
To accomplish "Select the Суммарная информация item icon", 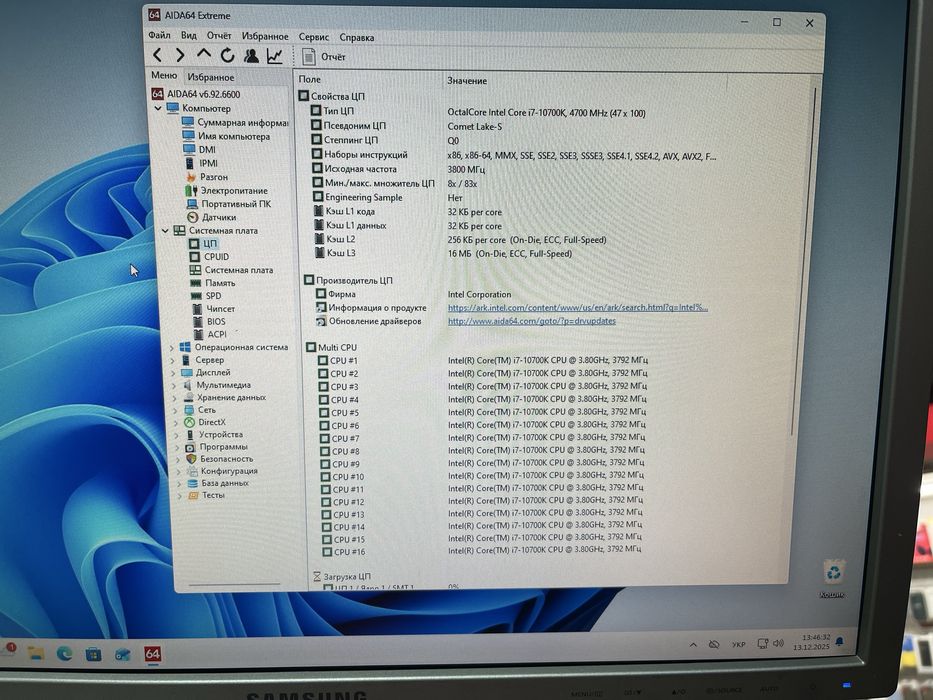I will point(188,122).
